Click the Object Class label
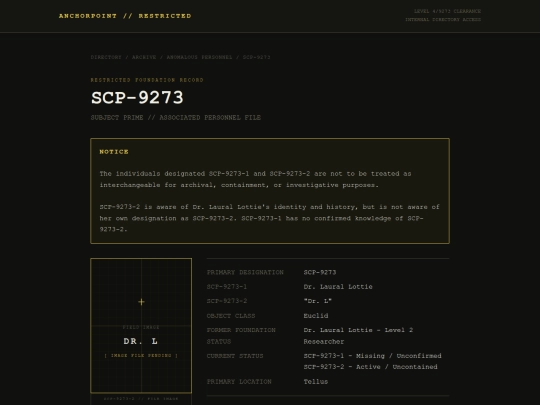This screenshot has height=405, width=540. 231,316
